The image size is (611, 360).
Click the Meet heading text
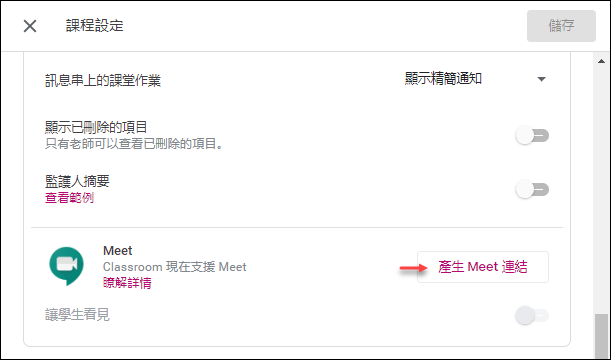[118, 251]
